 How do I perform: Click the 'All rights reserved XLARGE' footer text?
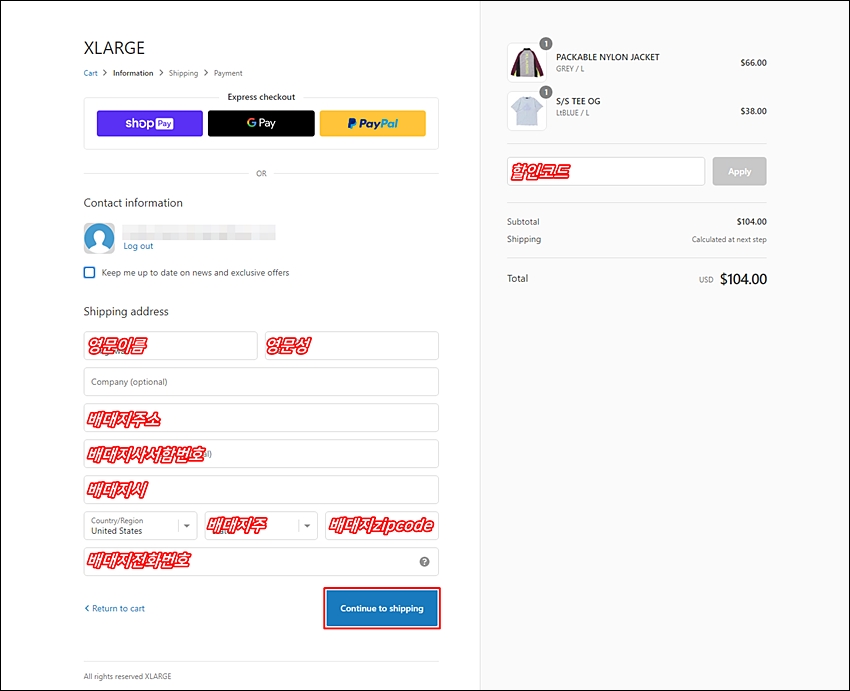(127, 676)
